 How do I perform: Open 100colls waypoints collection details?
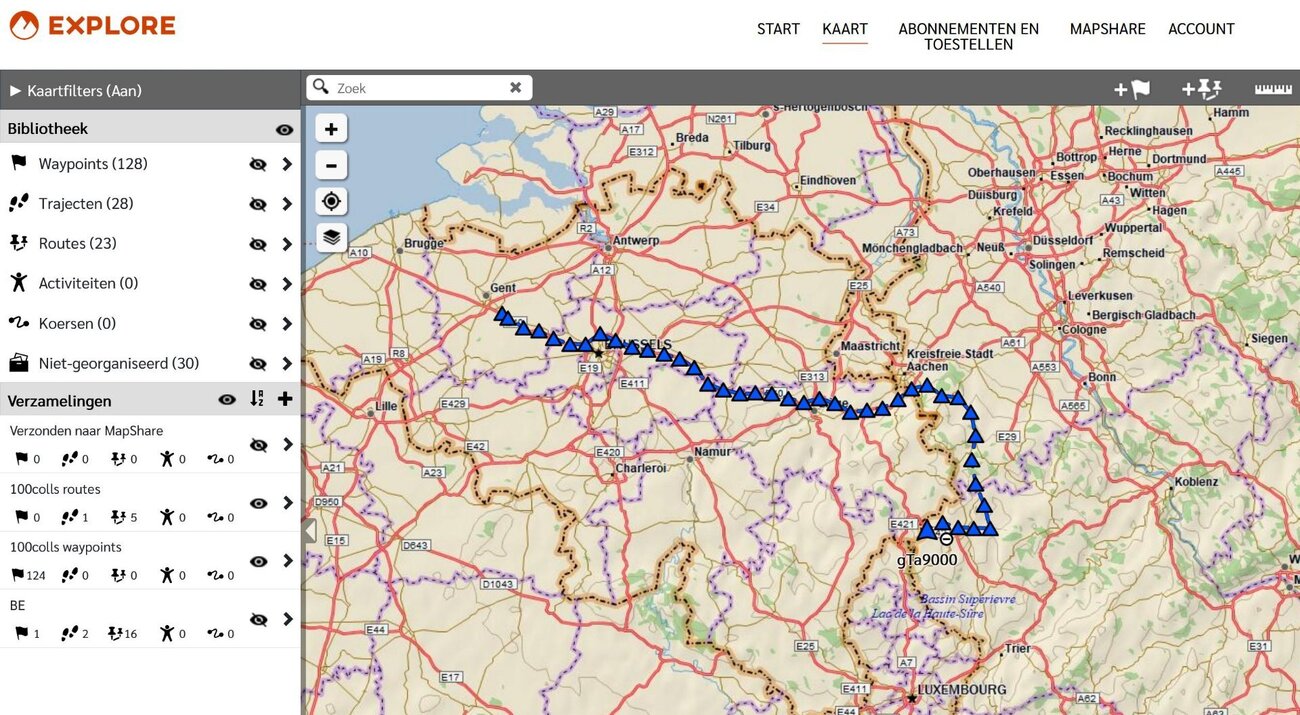[287, 561]
